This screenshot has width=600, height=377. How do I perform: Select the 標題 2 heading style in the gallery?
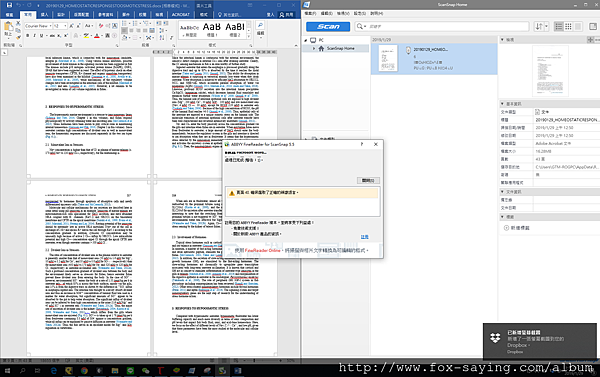[x=235, y=29]
